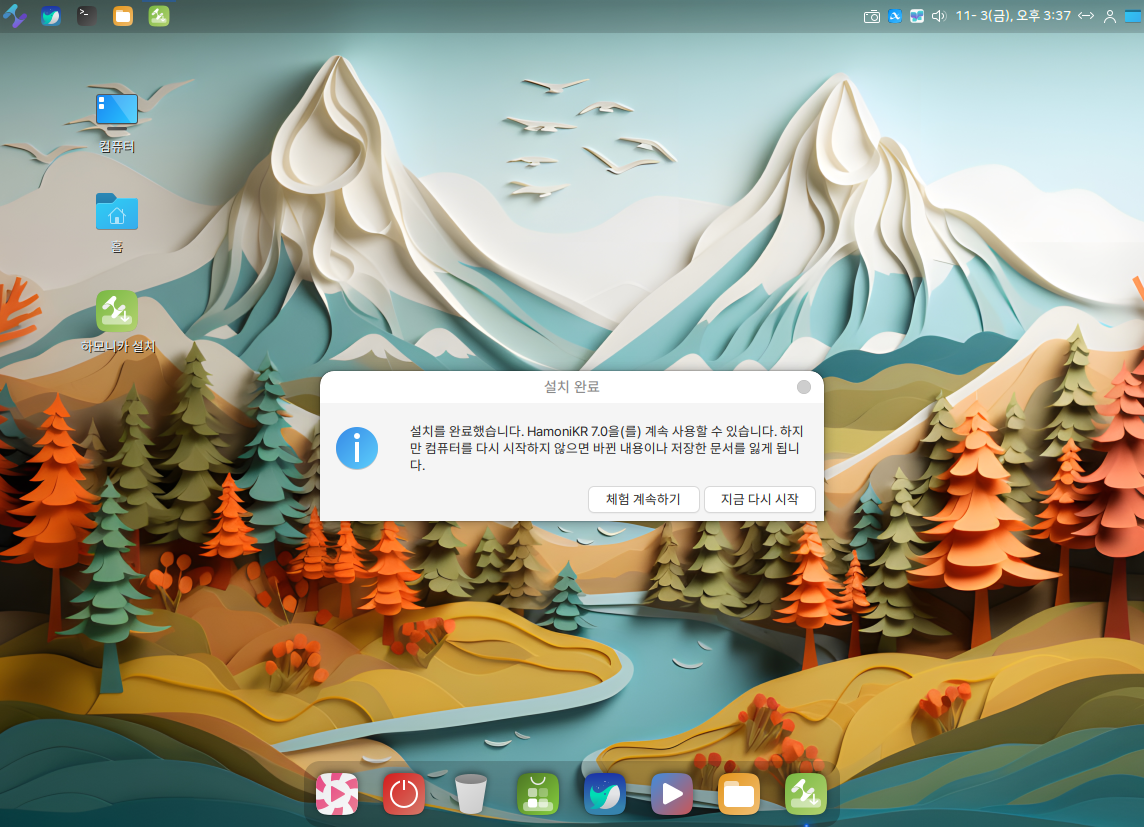The image size is (1144, 827).
Task: Launch the green software store in dock
Action: (538, 794)
